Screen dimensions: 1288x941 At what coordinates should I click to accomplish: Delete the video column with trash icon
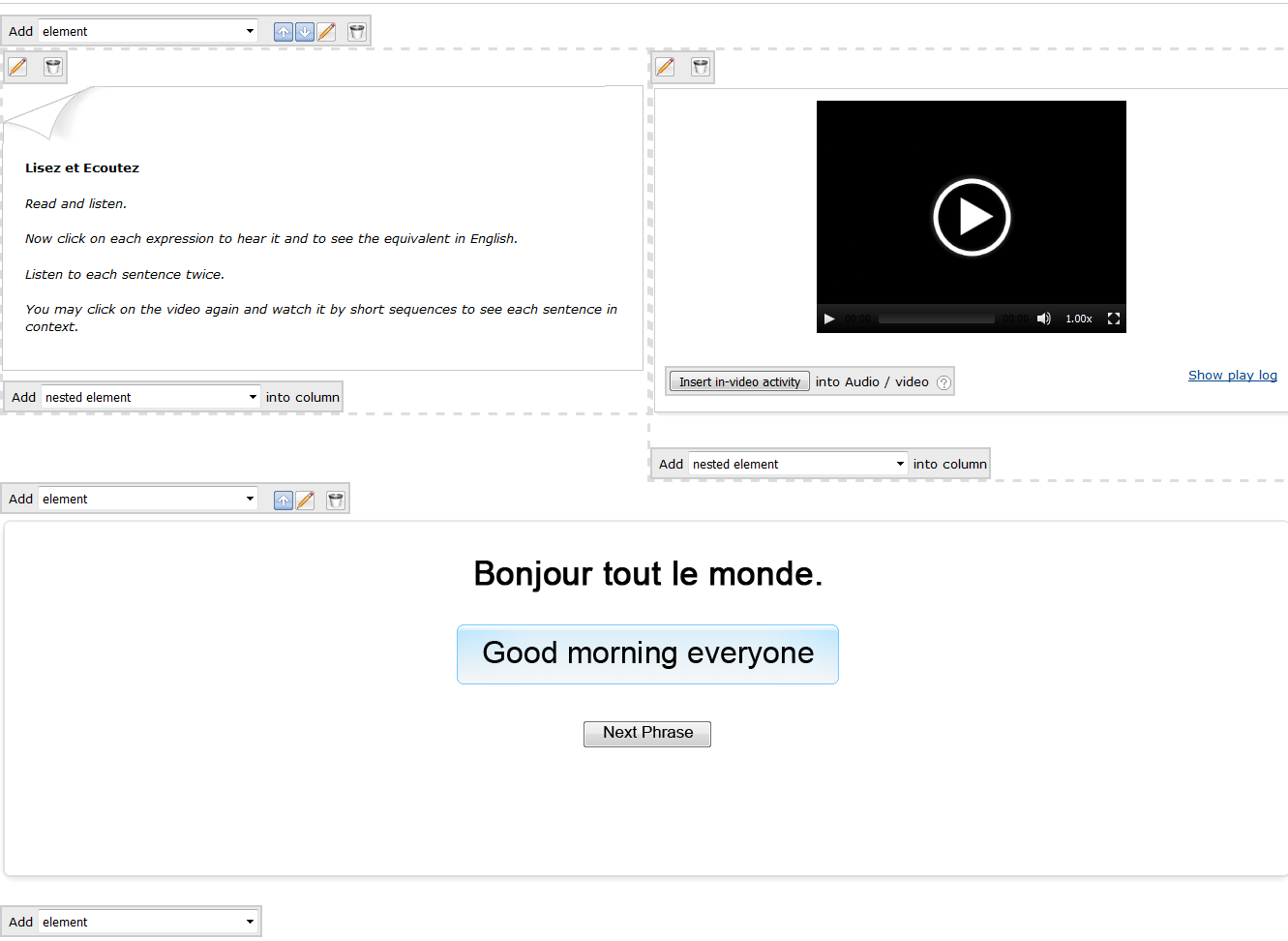click(x=701, y=67)
